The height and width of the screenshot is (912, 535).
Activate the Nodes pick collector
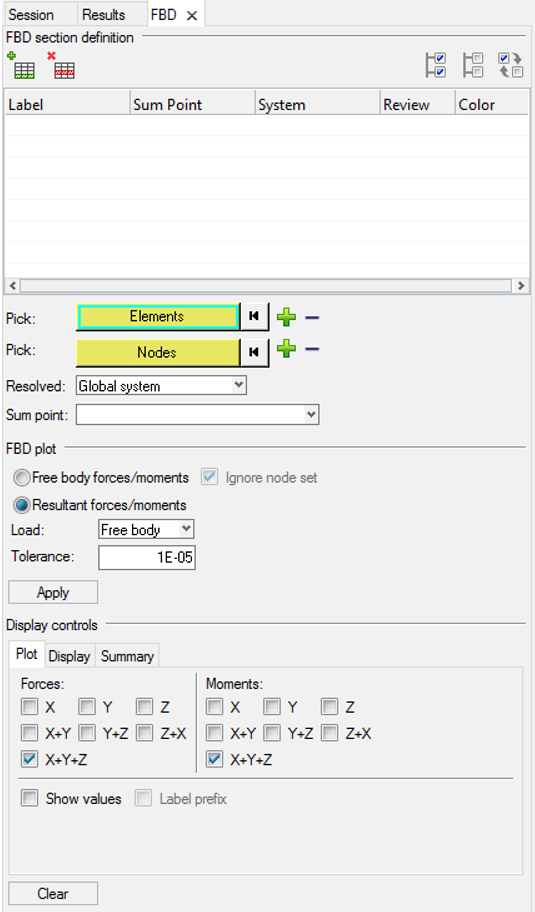(x=158, y=352)
